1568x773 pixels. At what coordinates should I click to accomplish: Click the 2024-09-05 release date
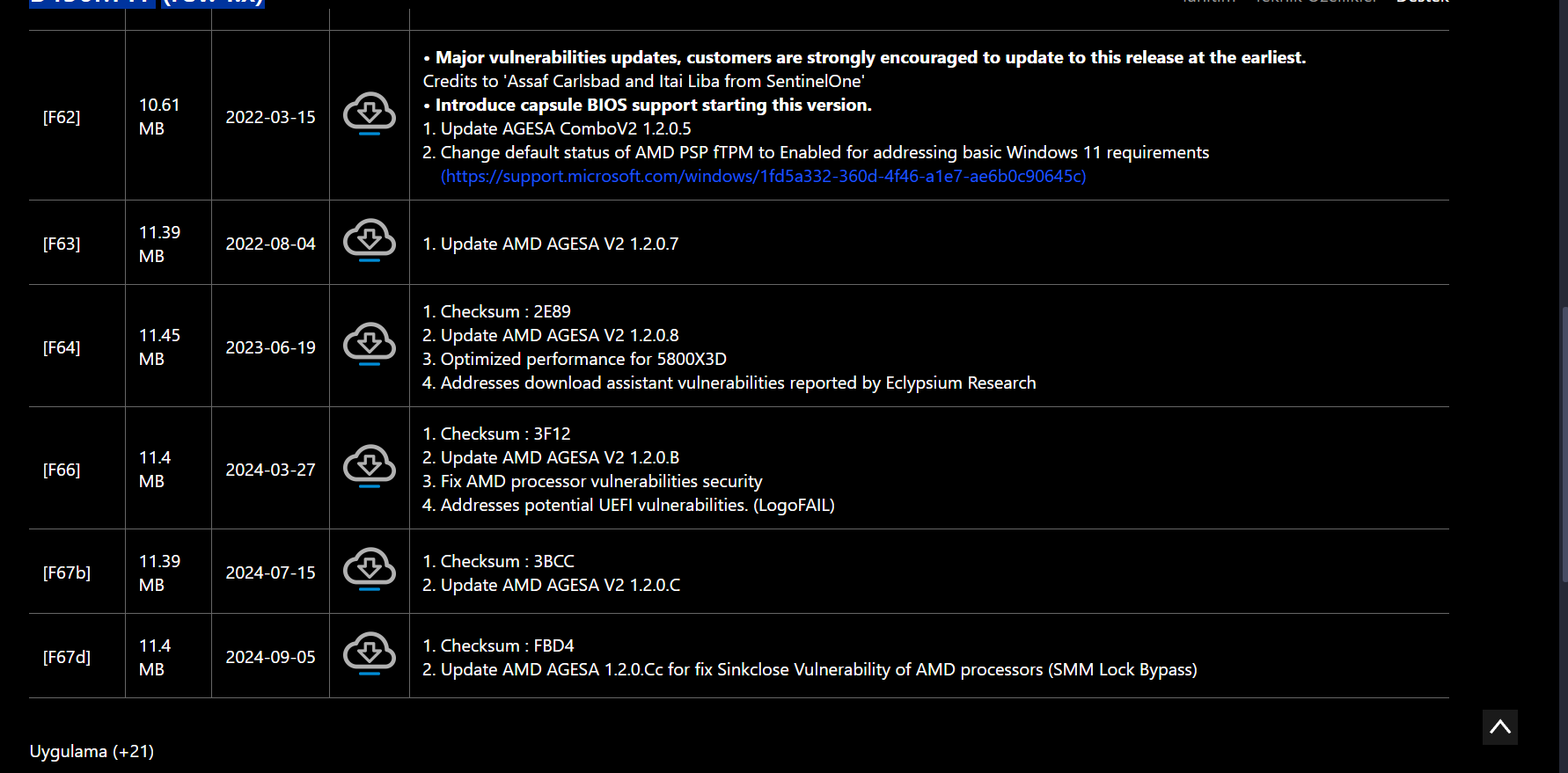(270, 657)
